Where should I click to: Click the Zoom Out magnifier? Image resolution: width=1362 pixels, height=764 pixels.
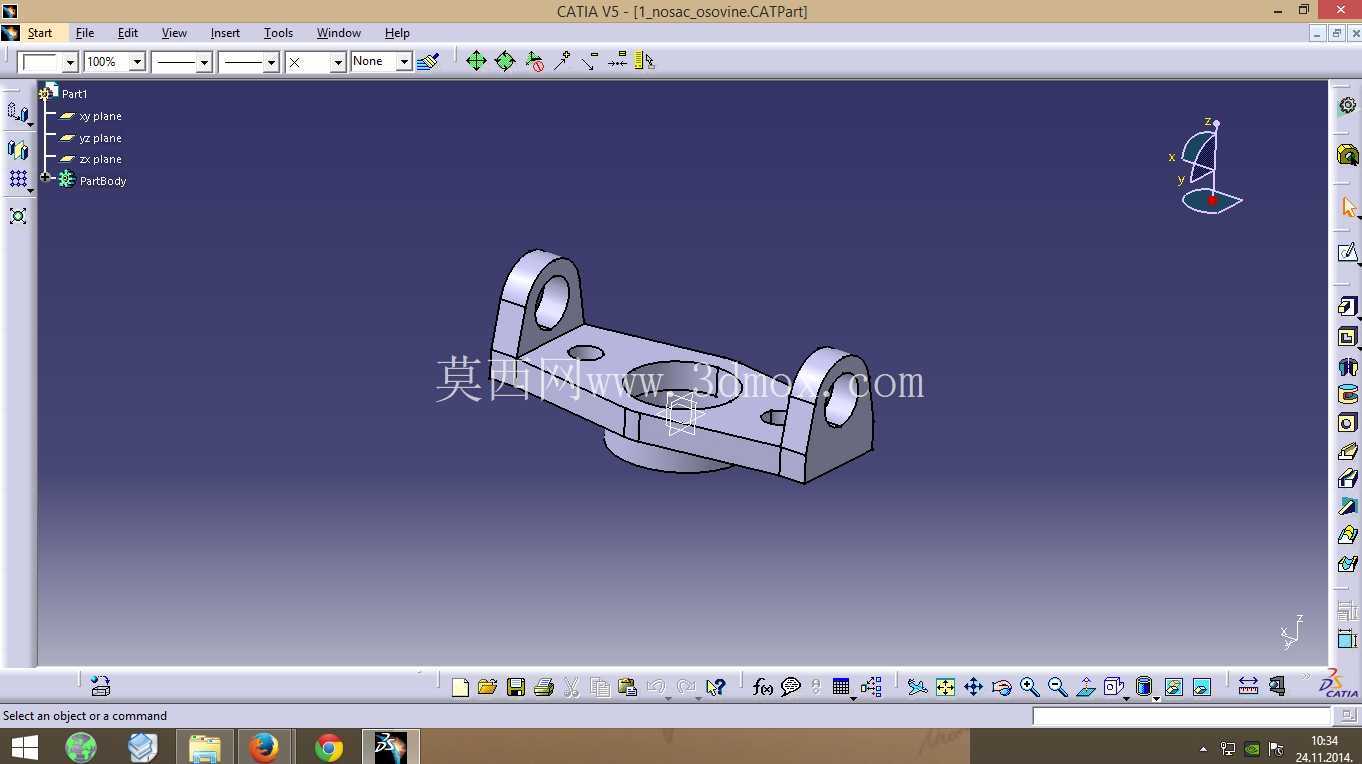(x=1057, y=687)
